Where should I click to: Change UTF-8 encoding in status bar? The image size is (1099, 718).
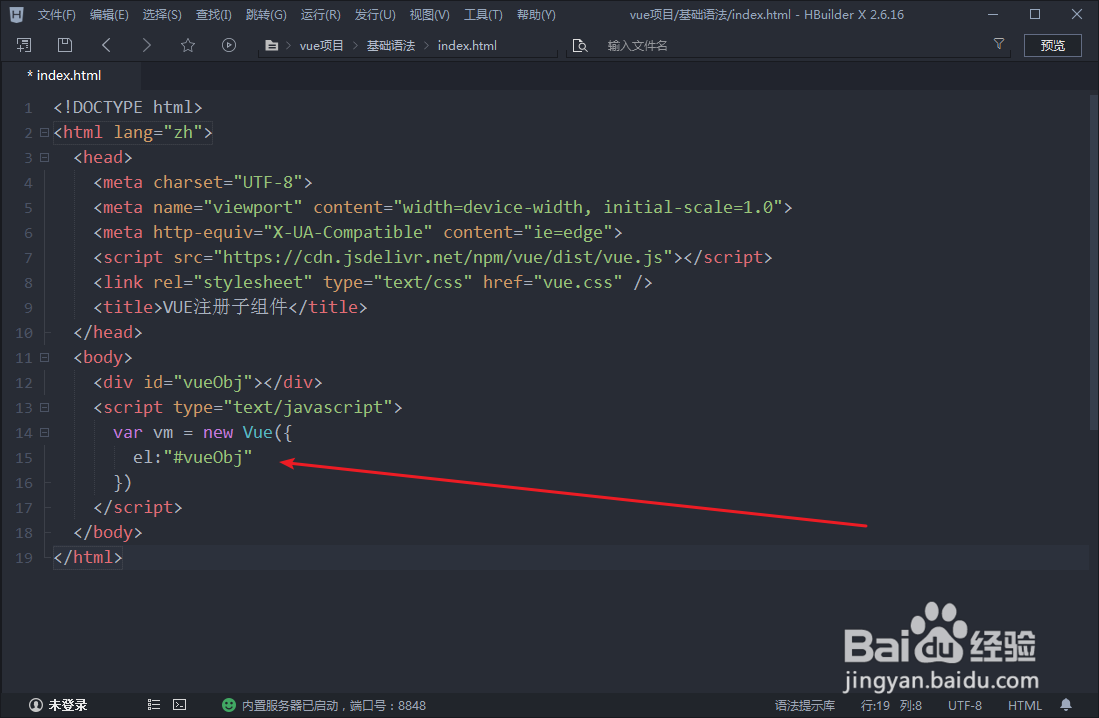[x=965, y=705]
